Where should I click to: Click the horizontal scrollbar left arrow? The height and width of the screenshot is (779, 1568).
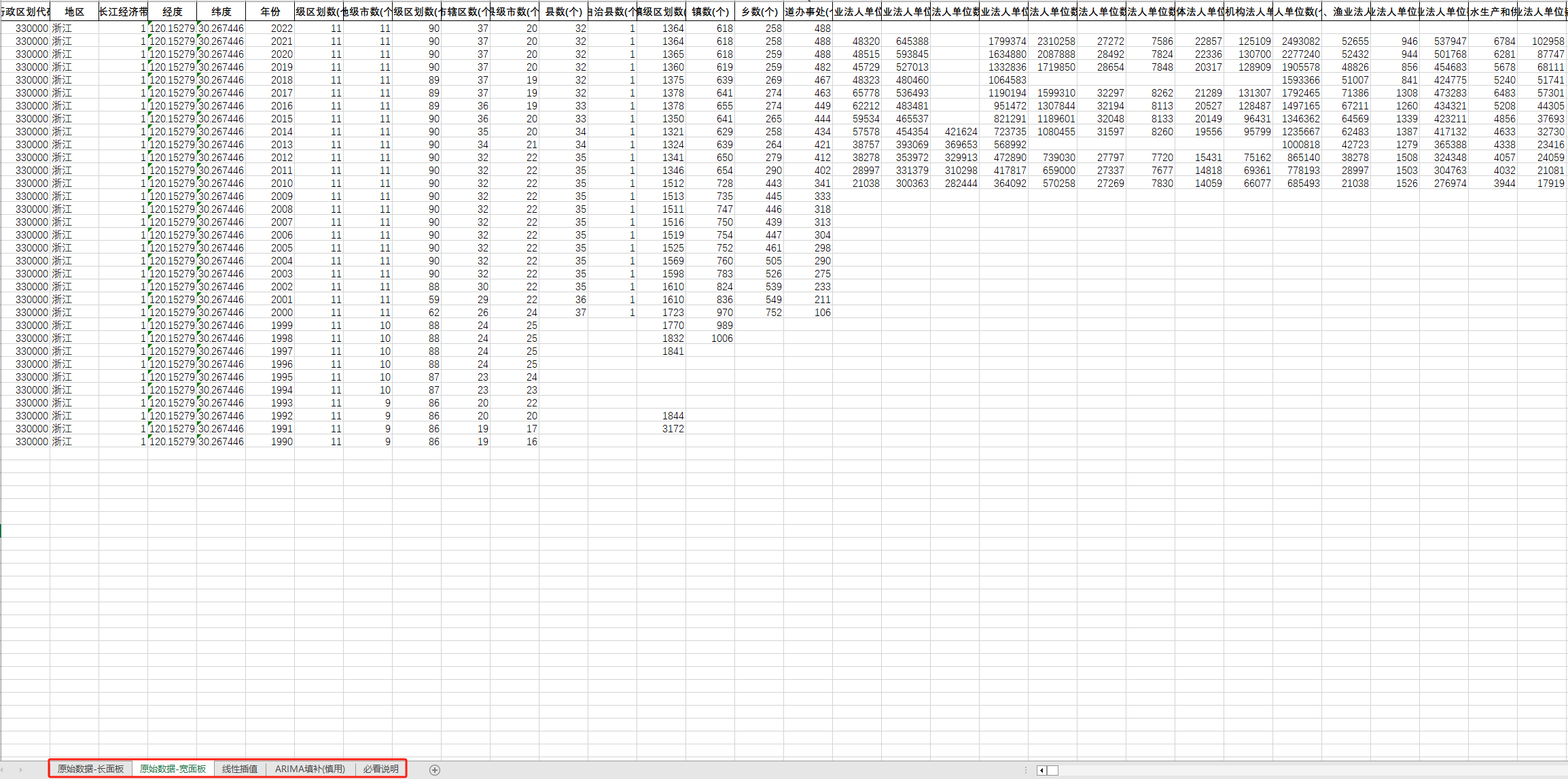1041,770
